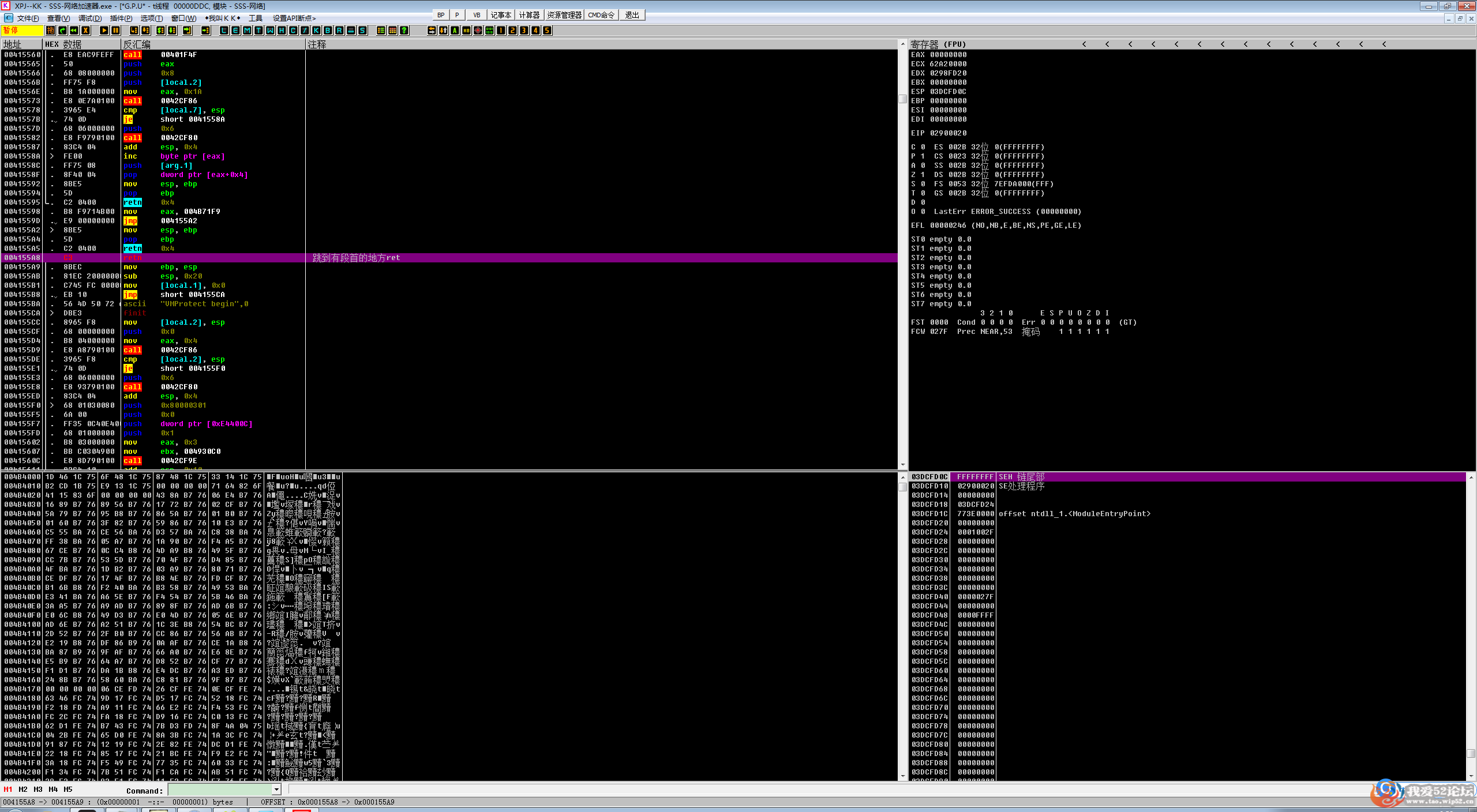
Task: Click the execute-till-return toolbar icon
Action: click(x=187, y=31)
